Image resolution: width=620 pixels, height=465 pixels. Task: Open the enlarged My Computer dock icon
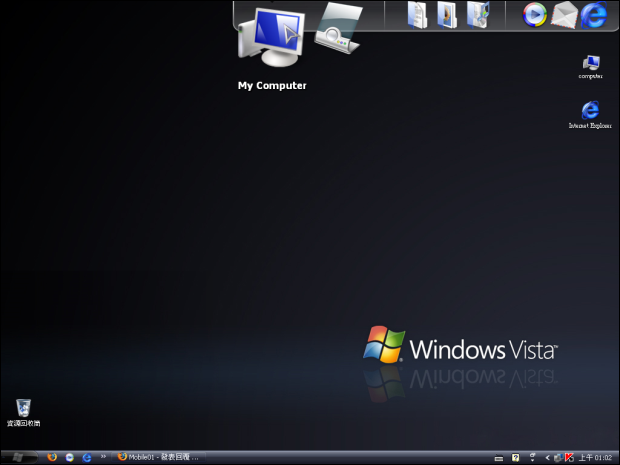click(272, 38)
